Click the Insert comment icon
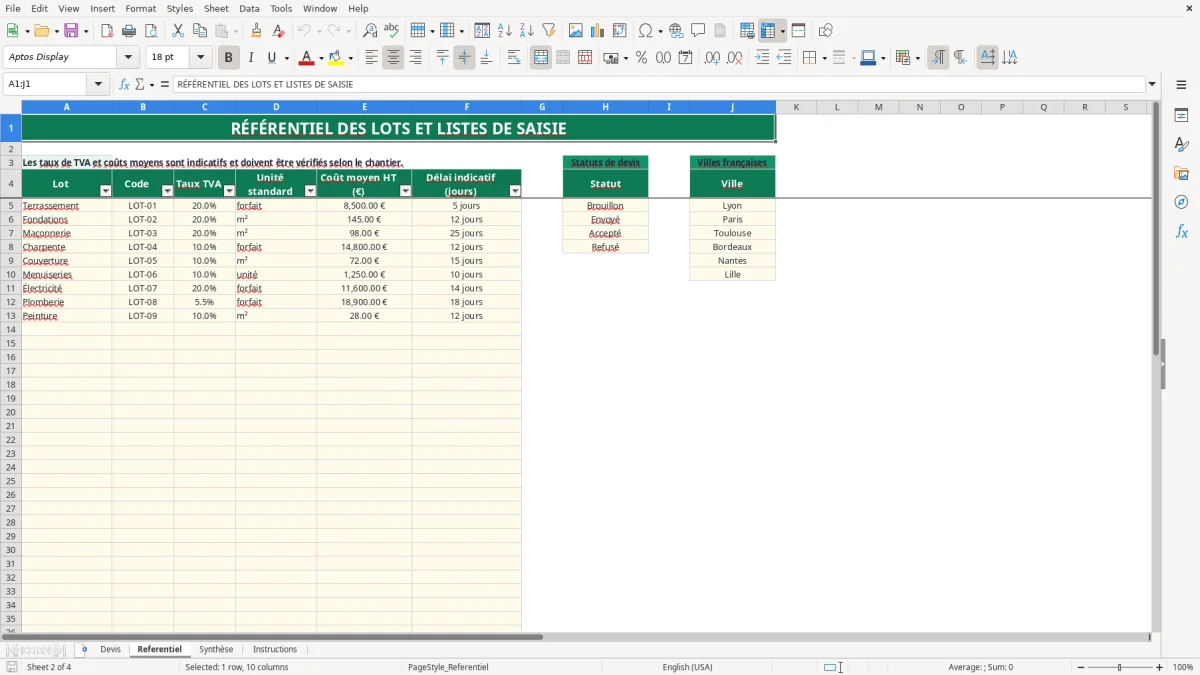The width and height of the screenshot is (1200, 675). click(698, 31)
